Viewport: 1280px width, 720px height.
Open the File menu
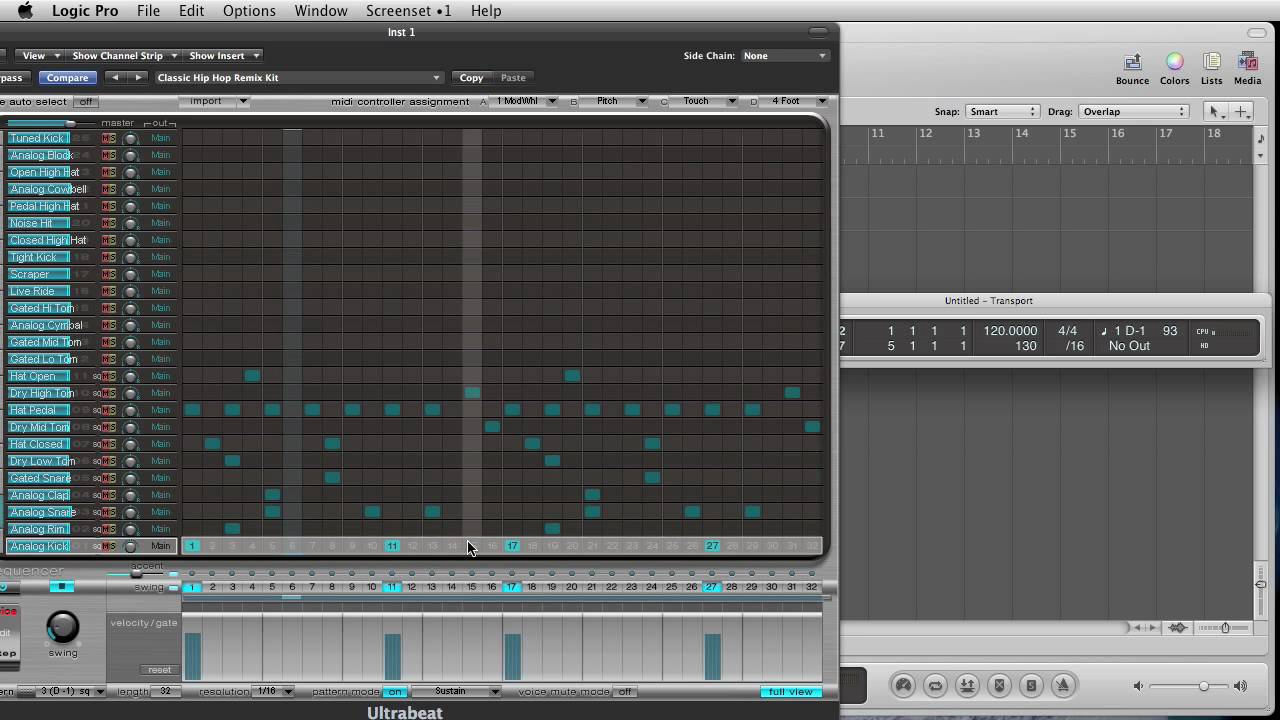148,11
